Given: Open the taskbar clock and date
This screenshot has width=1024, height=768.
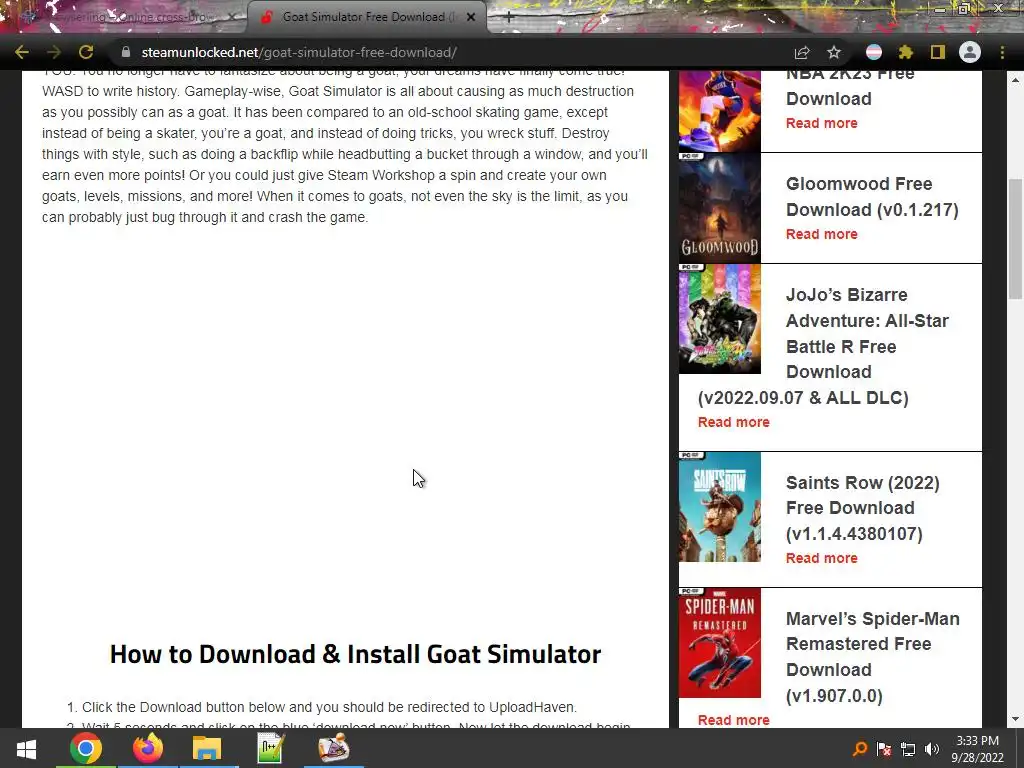Looking at the screenshot, I should tap(978, 749).
